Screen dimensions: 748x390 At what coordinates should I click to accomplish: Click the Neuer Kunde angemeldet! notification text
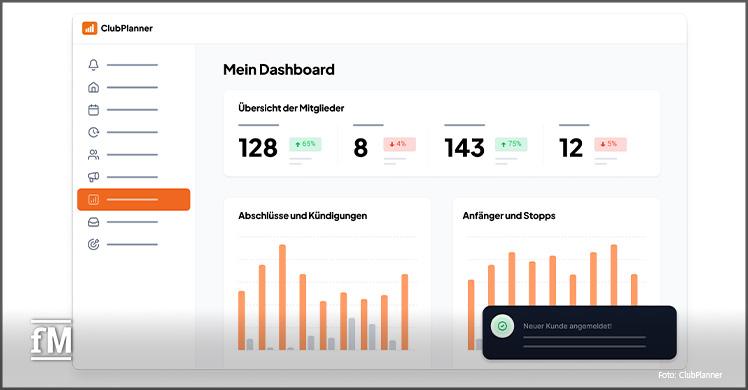(567, 326)
